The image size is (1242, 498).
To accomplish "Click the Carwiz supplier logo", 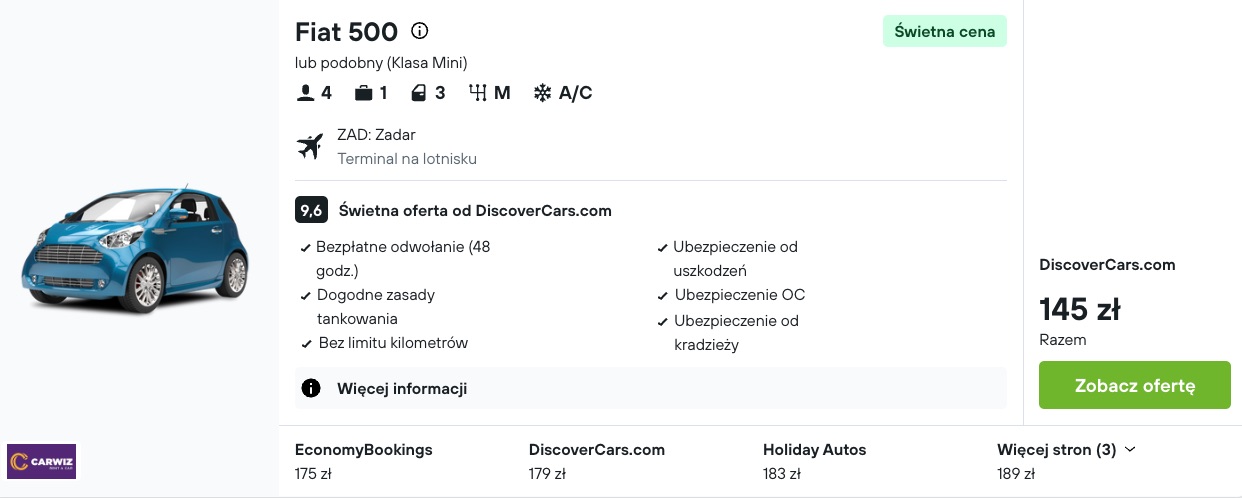I will click(x=41, y=461).
